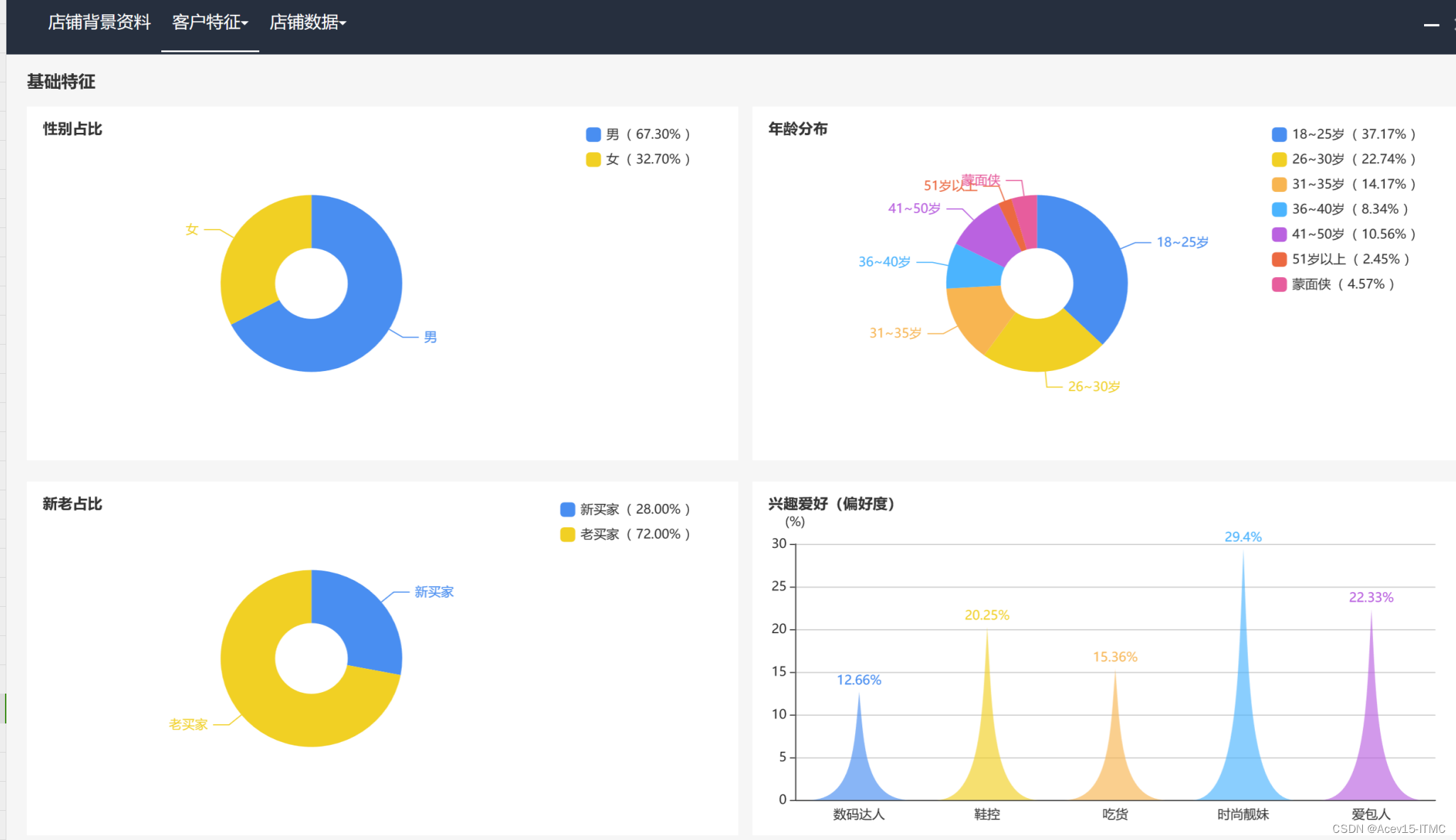Expand the 店铺数据 dropdown menu
This screenshot has width=1456, height=840.
point(308,23)
